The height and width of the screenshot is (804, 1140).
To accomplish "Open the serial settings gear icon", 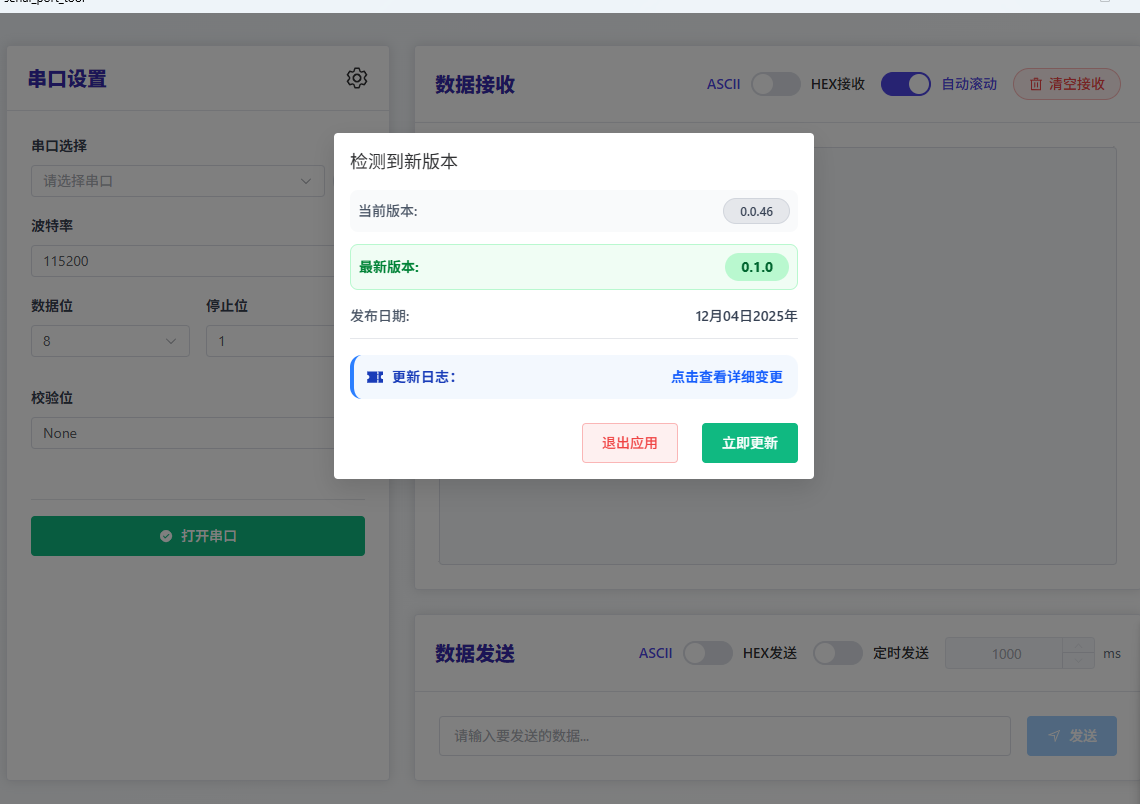I will [357, 78].
